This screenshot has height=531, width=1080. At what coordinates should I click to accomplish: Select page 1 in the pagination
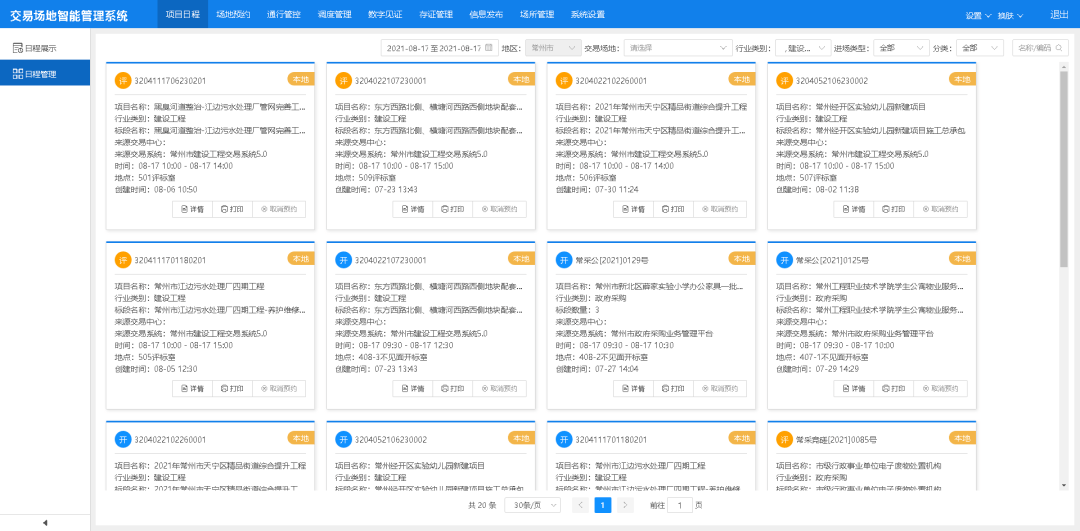point(603,505)
